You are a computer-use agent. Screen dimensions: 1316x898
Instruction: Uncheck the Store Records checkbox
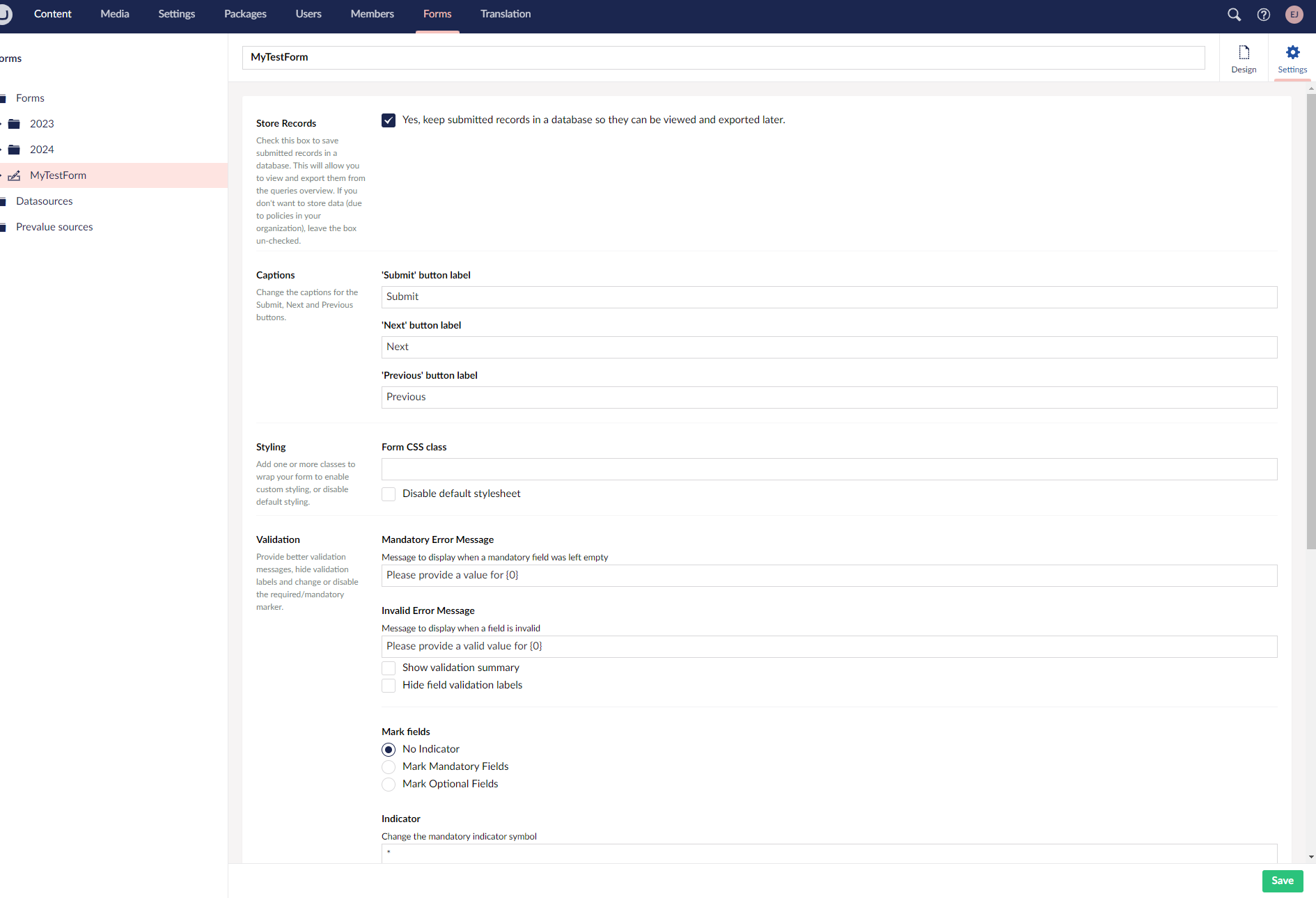[x=389, y=120]
